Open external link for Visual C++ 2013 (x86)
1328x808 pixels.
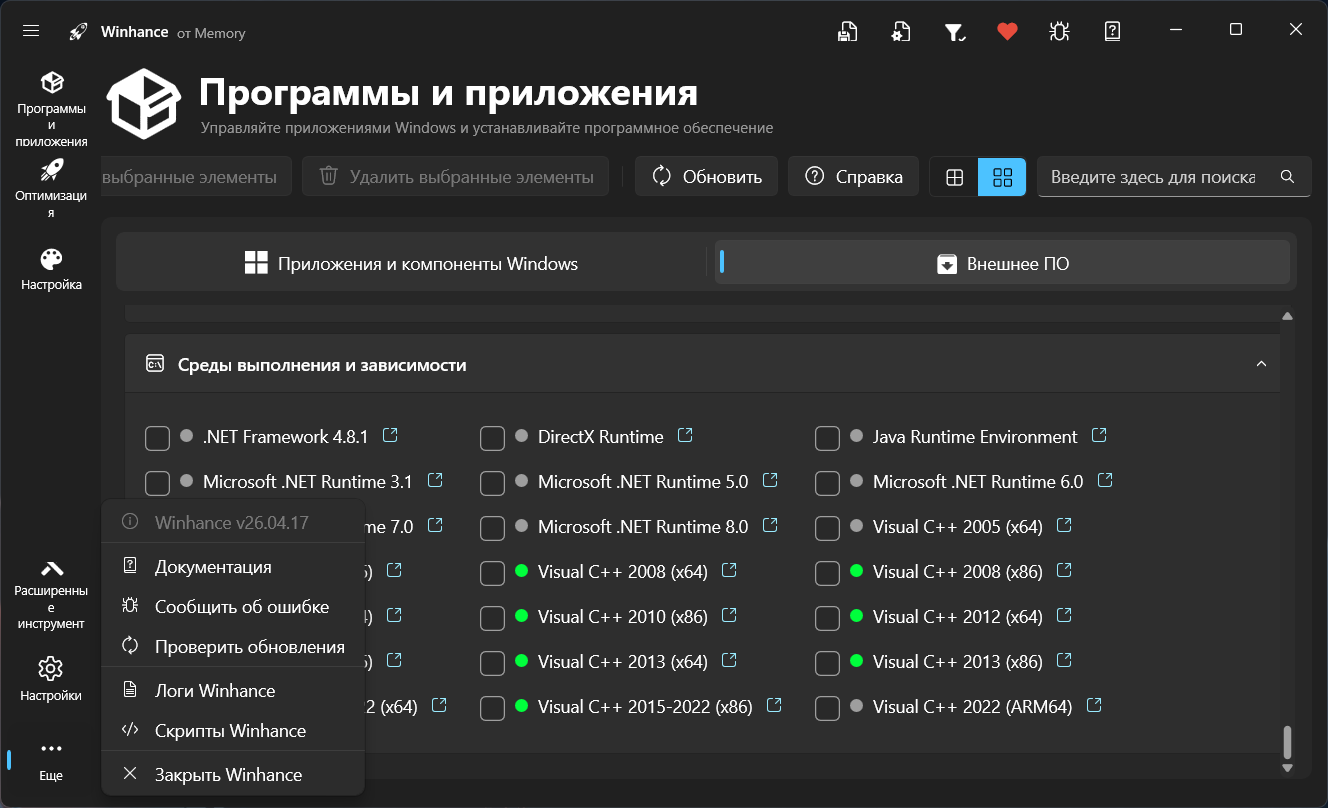(1064, 660)
